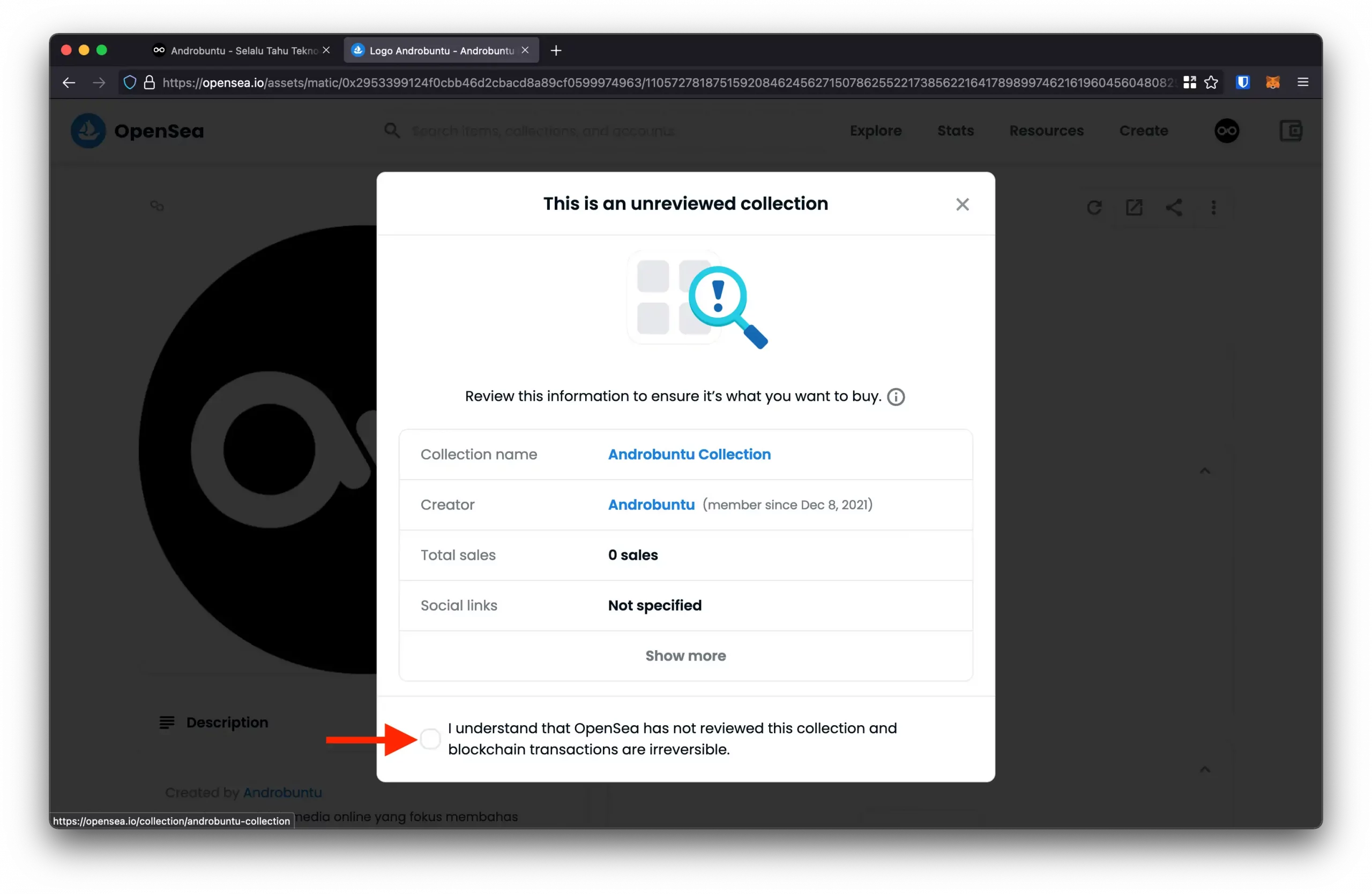Image resolution: width=1372 pixels, height=894 pixels.
Task: Click the refresh metadata icon
Action: click(x=1093, y=207)
